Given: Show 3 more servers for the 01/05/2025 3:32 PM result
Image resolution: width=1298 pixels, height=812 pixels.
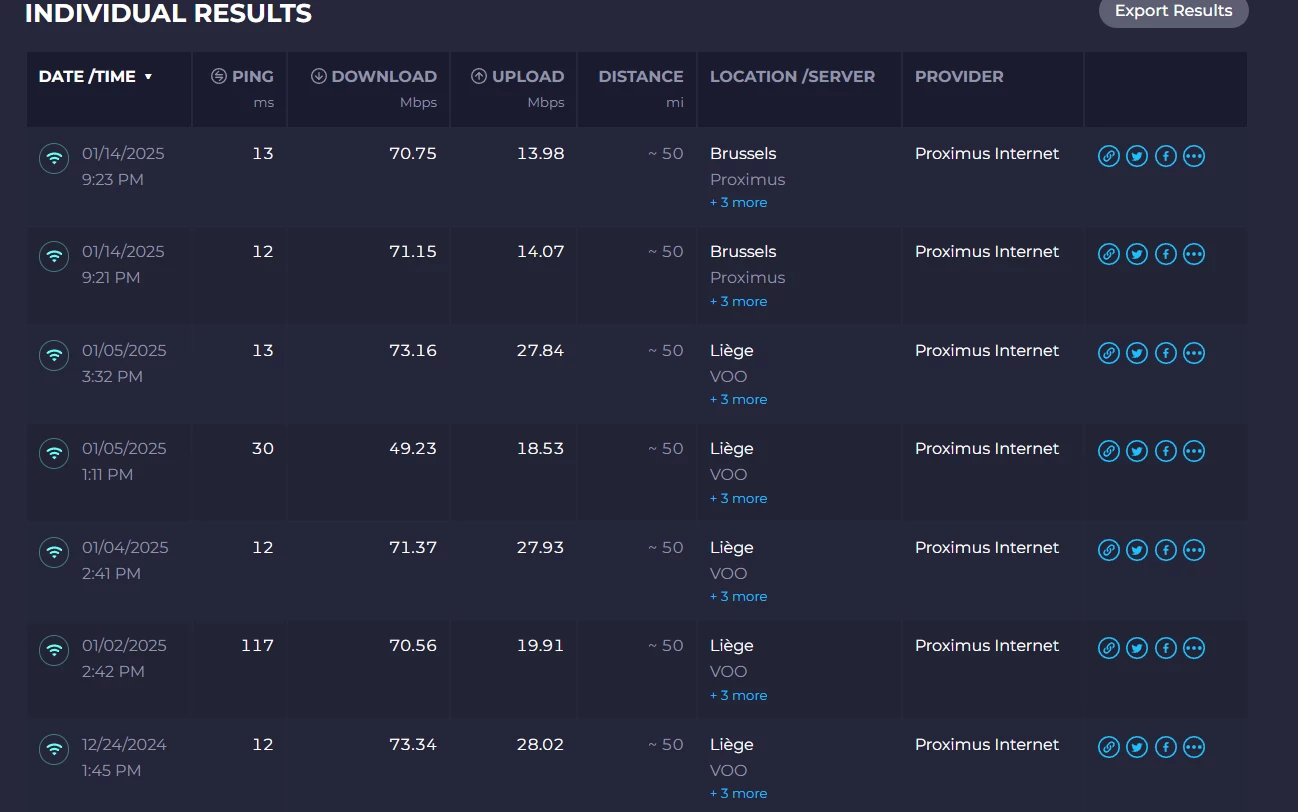Looking at the screenshot, I should 739,399.
